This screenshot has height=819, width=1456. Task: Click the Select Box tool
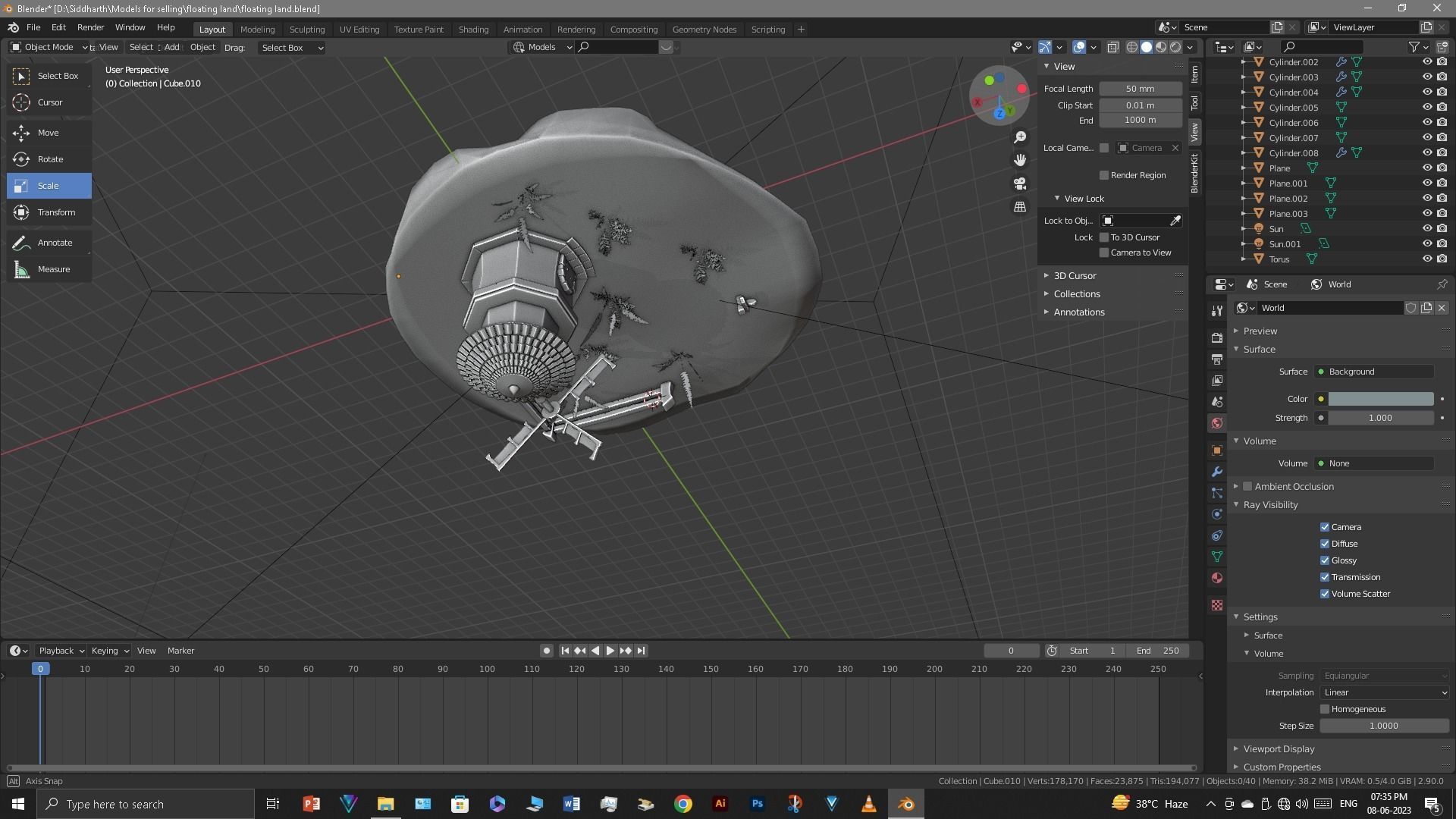pos(49,76)
